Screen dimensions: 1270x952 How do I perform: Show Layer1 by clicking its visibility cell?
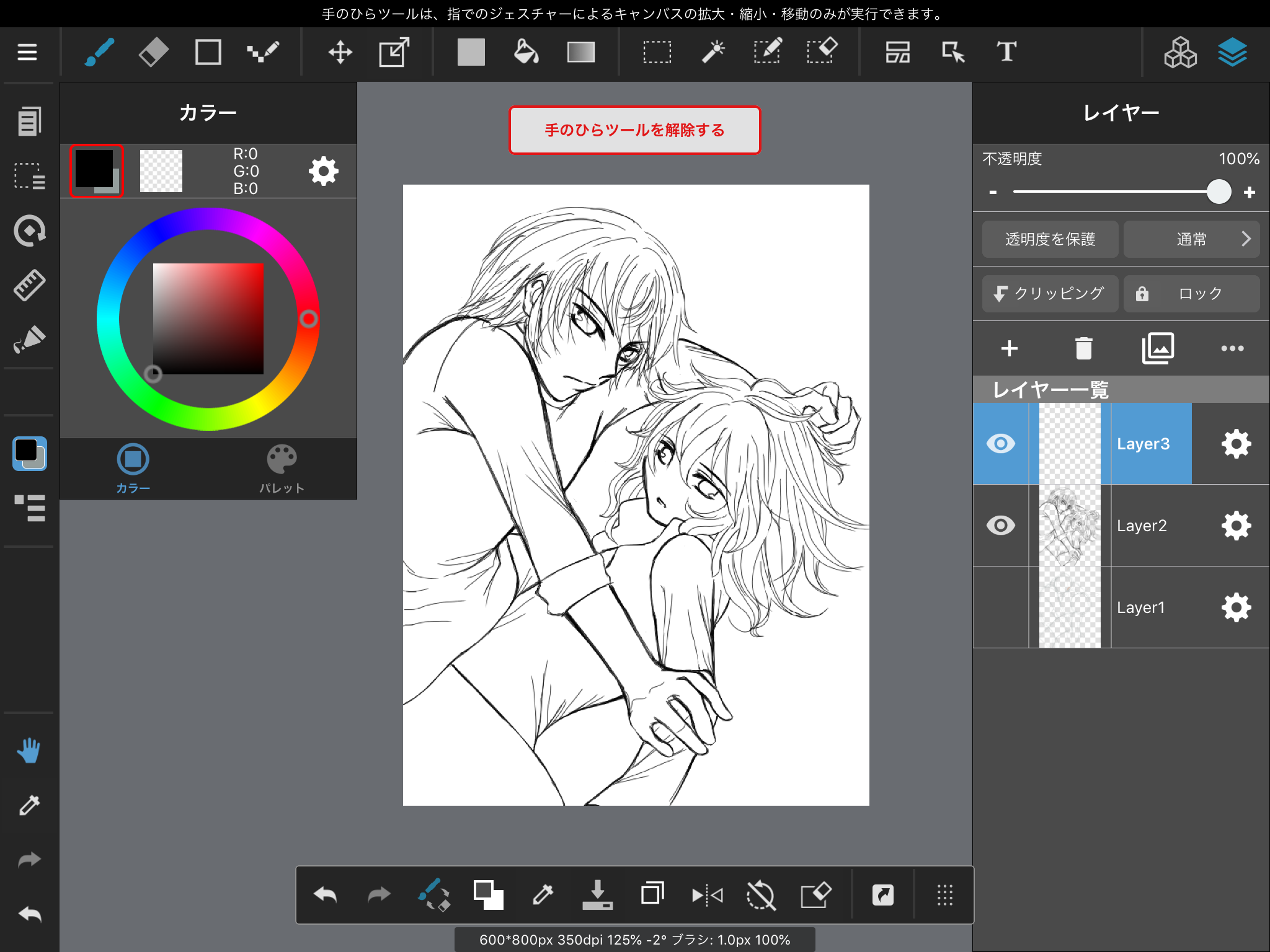pos(1000,607)
